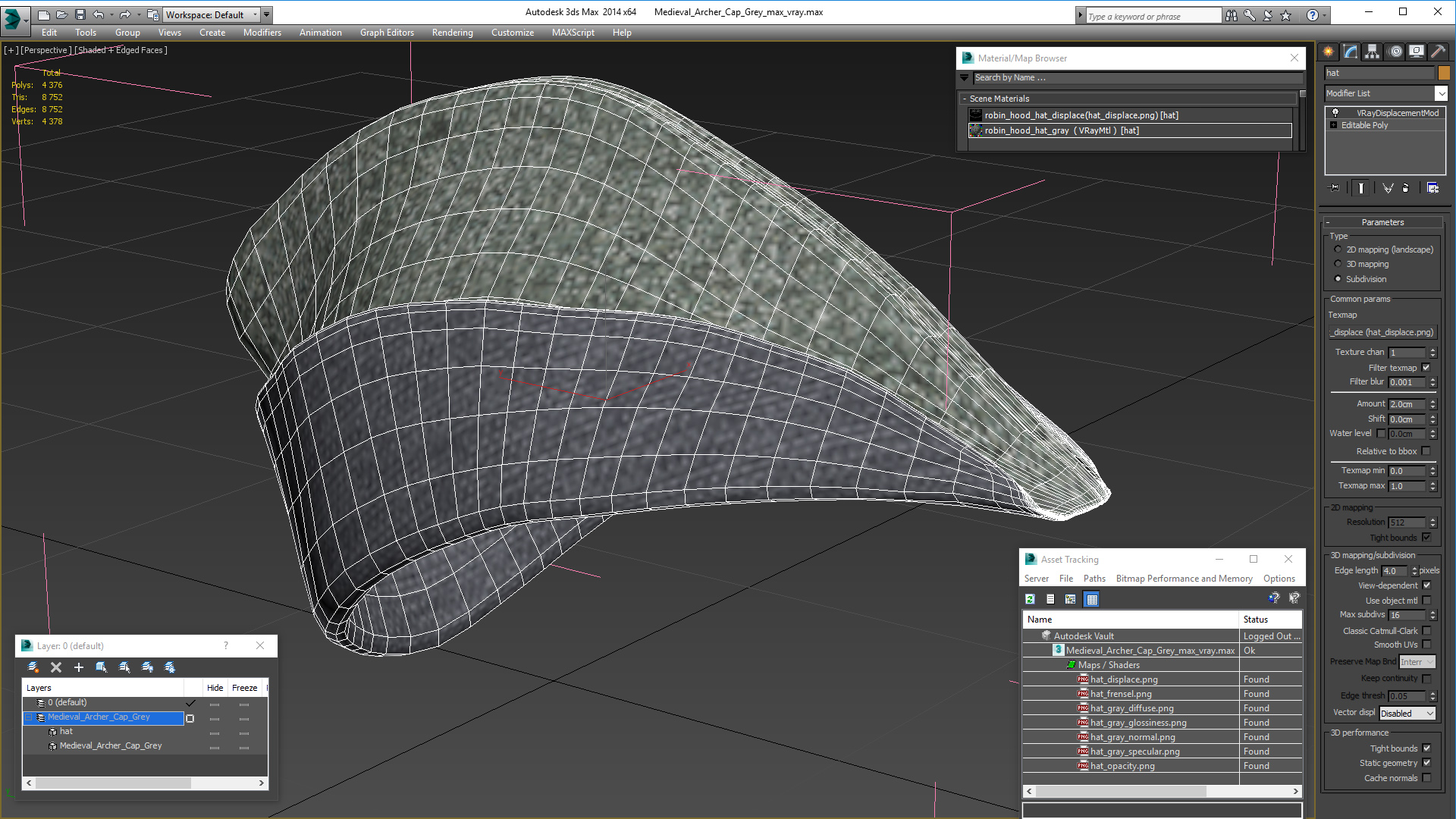
Task: Click the Save File icon
Action: tap(80, 14)
